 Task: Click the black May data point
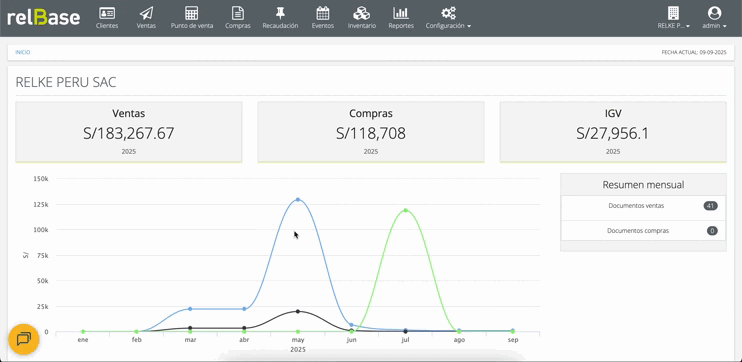tap(298, 311)
